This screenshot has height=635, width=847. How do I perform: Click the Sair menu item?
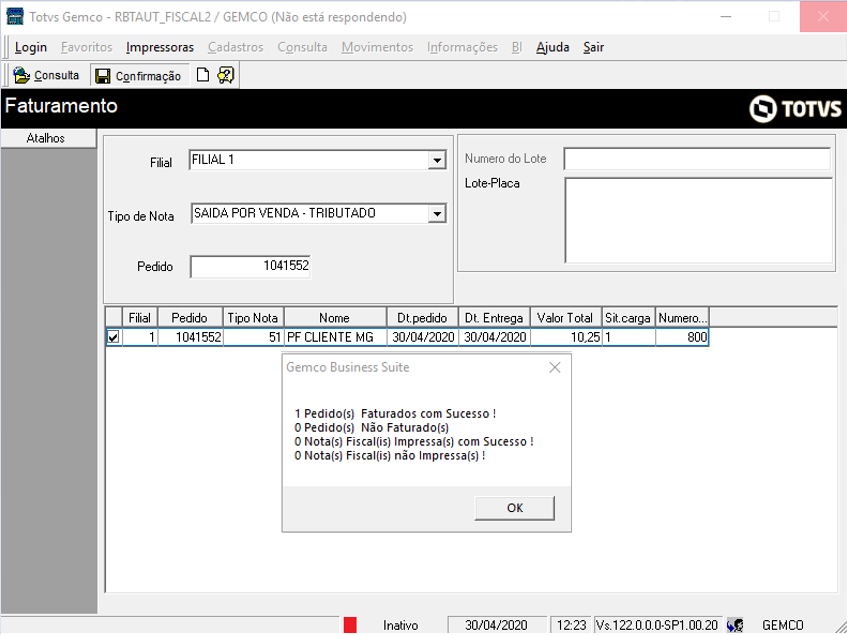pyautogui.click(x=593, y=48)
